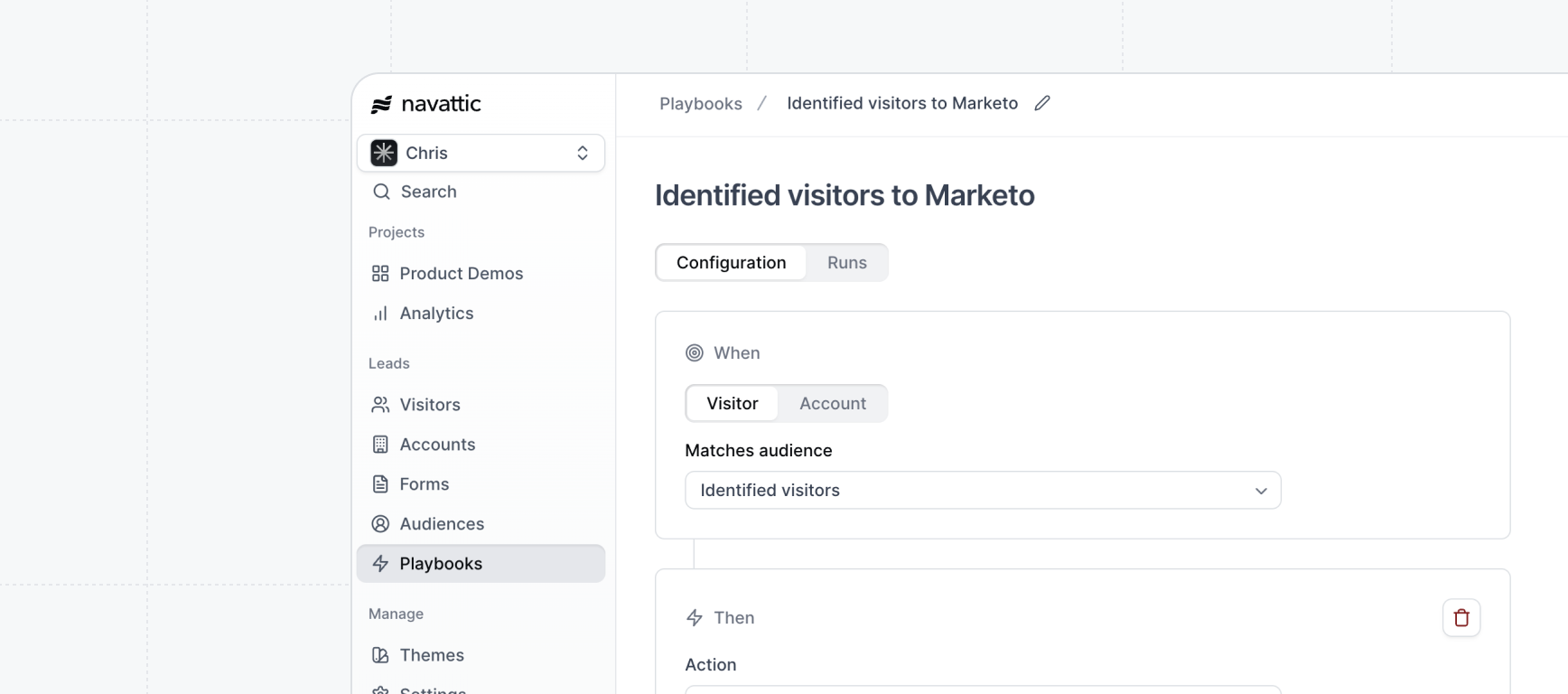Click the Audiences person-circle icon
The height and width of the screenshot is (694, 1568).
380,523
